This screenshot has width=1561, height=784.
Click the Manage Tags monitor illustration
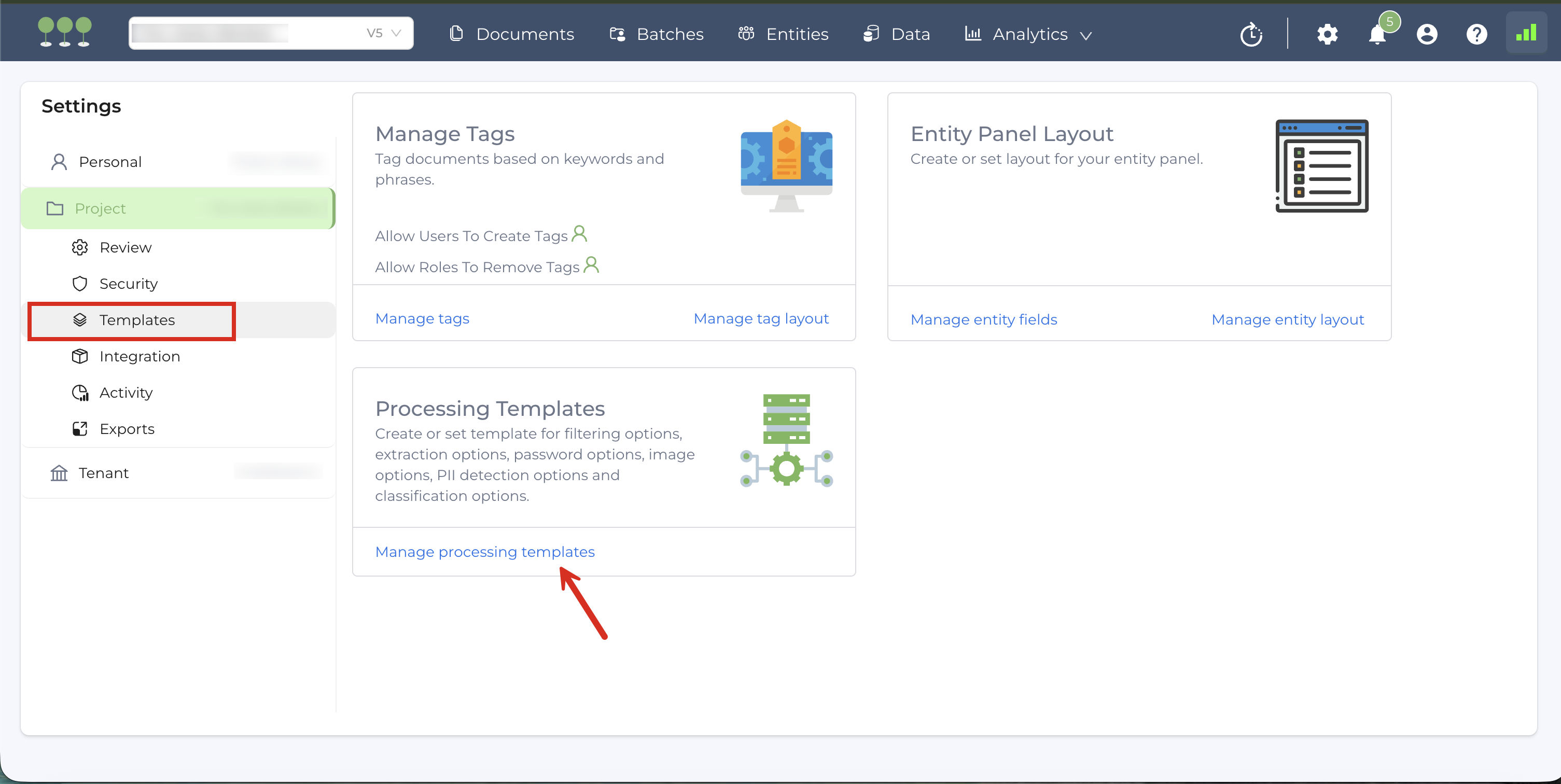tap(786, 165)
